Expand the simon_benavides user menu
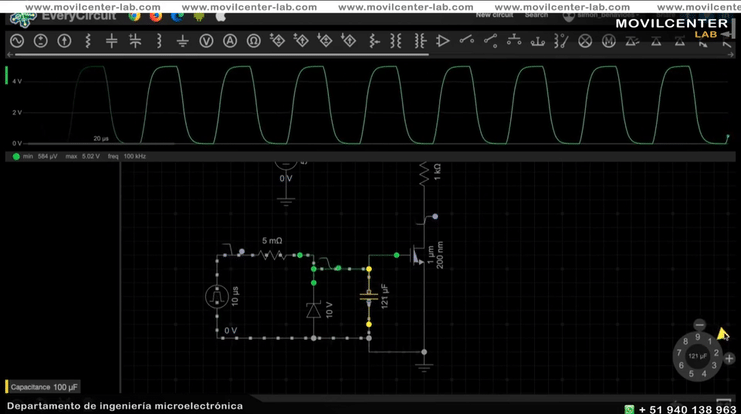Image resolution: width=741 pixels, height=414 pixels. pyautogui.click(x=601, y=17)
